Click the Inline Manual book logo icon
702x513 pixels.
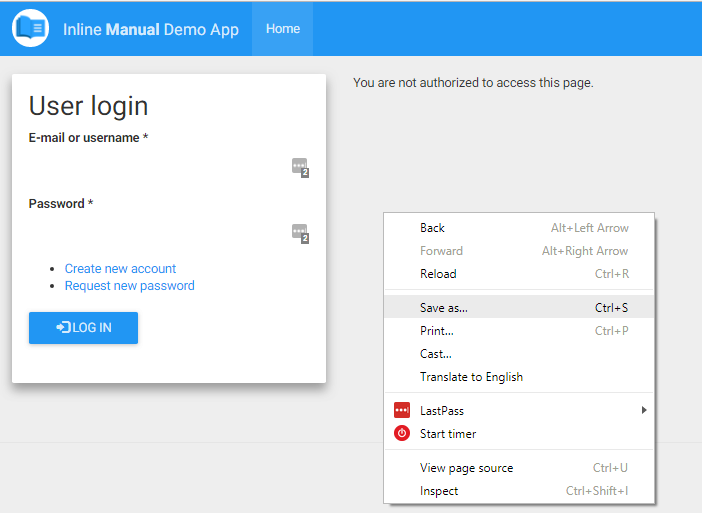(x=30, y=28)
